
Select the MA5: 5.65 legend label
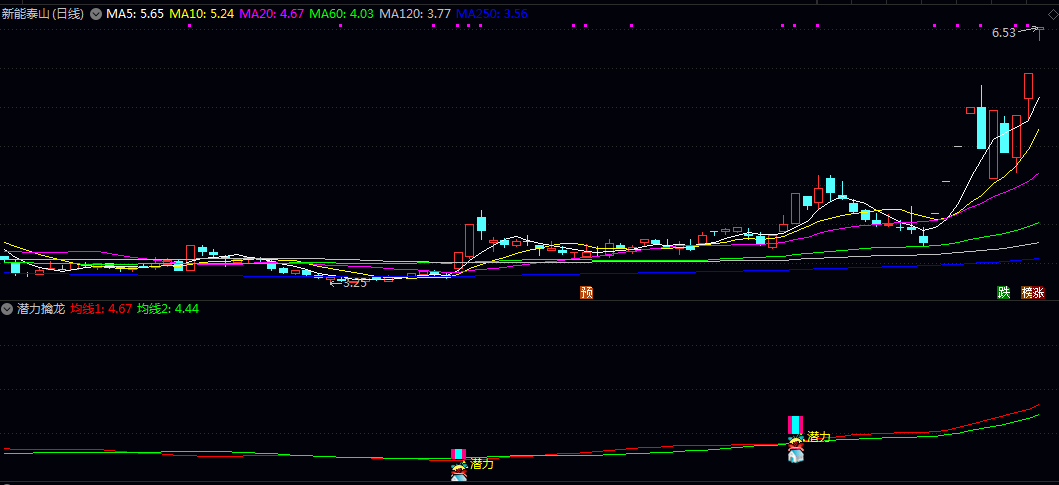pyautogui.click(x=135, y=14)
